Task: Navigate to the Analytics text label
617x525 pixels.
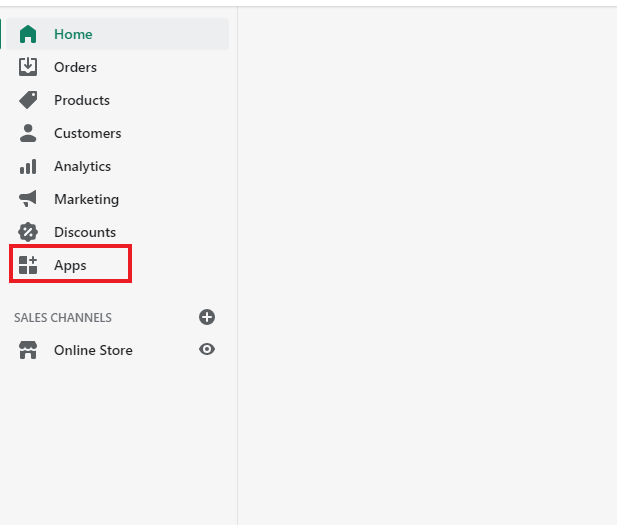Action: pyautogui.click(x=82, y=166)
